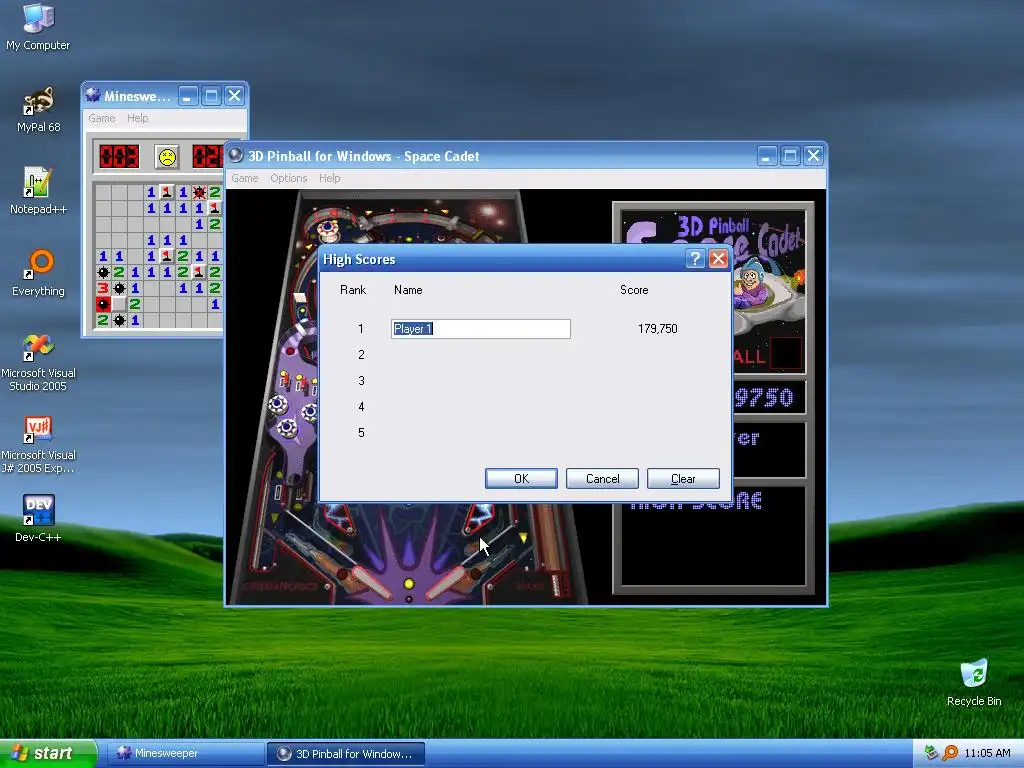Click the 3D Pinball title bar icon
1024x768 pixels.
tap(236, 155)
